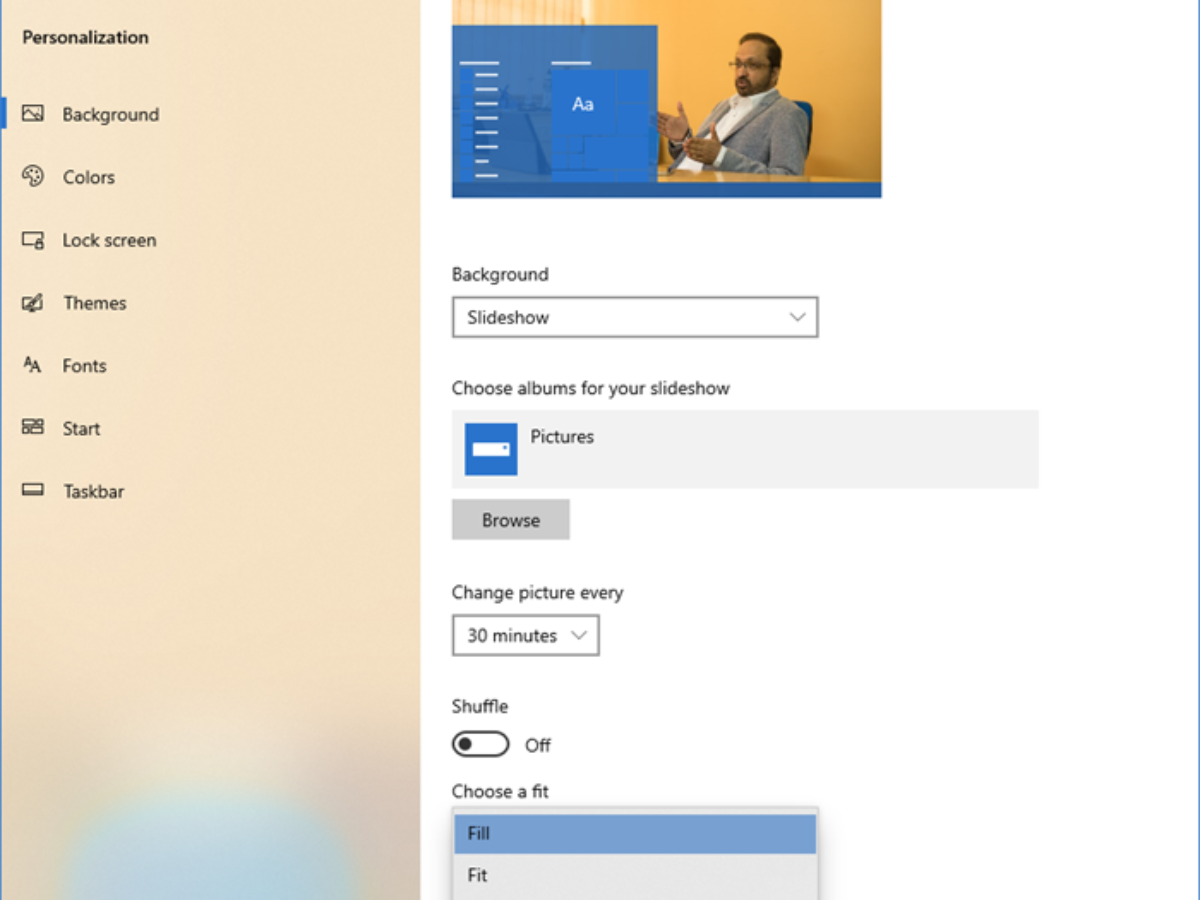Click the desktop background preview image
The image size is (1200, 900).
pos(666,99)
